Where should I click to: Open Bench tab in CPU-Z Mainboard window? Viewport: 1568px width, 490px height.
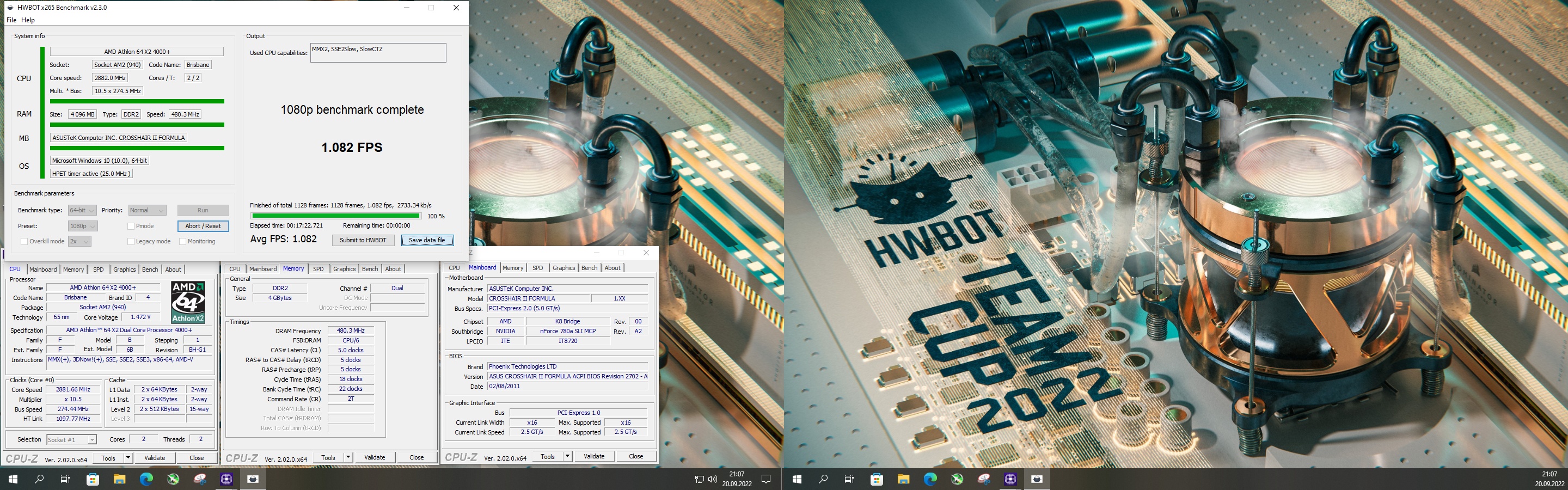point(589,268)
